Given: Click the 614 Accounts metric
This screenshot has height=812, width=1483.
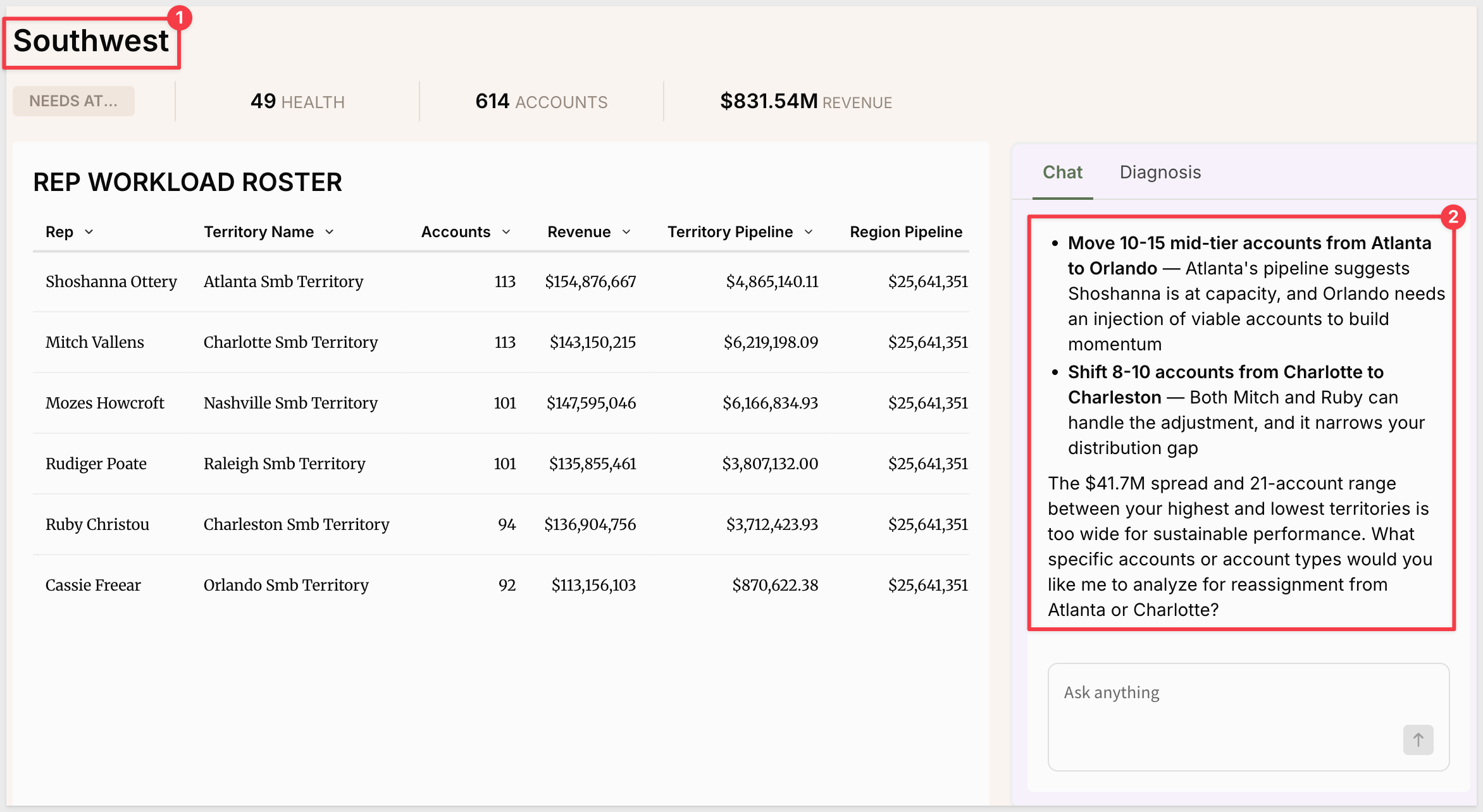Looking at the screenshot, I should 541,101.
